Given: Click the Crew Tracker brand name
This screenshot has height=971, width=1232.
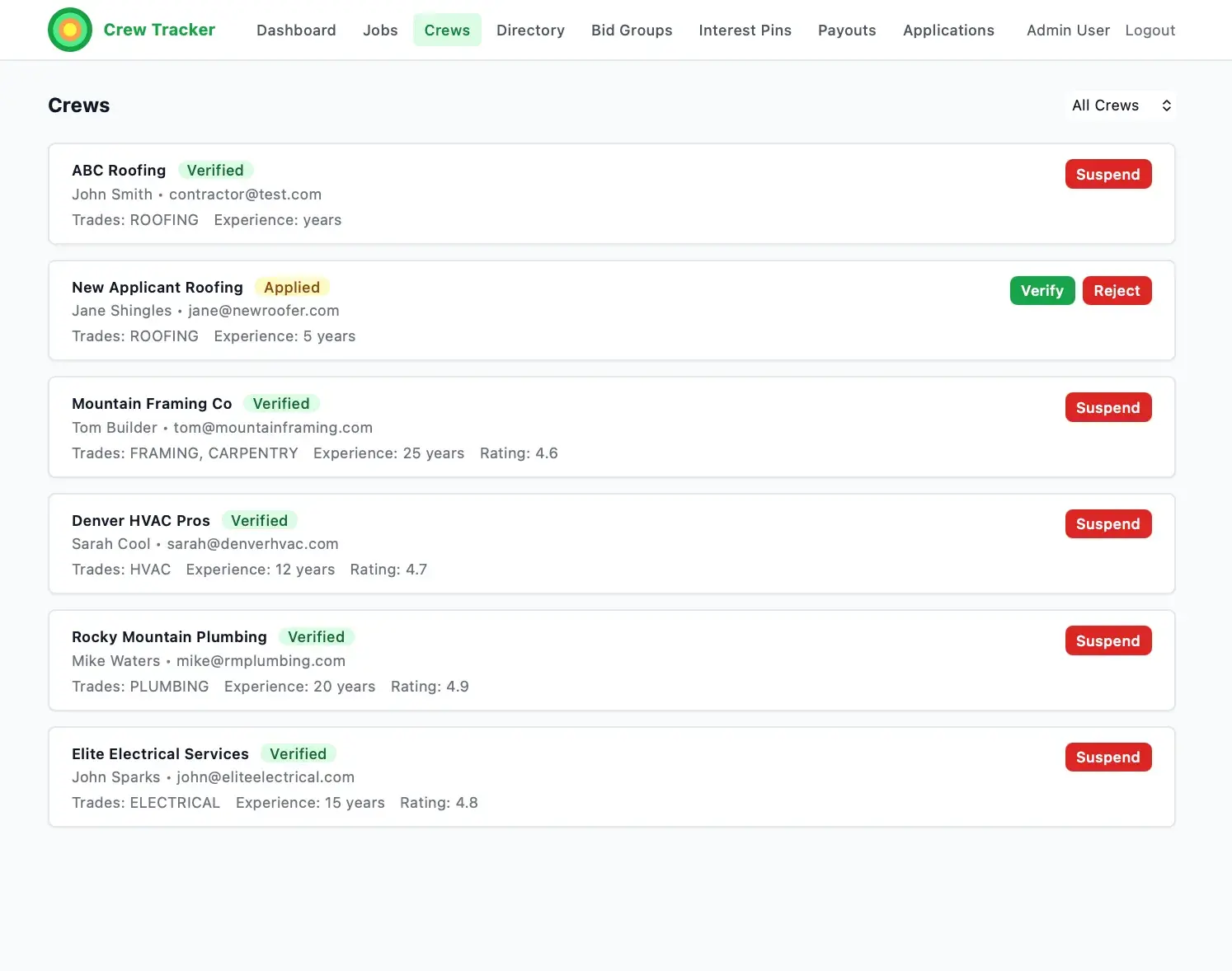Looking at the screenshot, I should [x=159, y=30].
